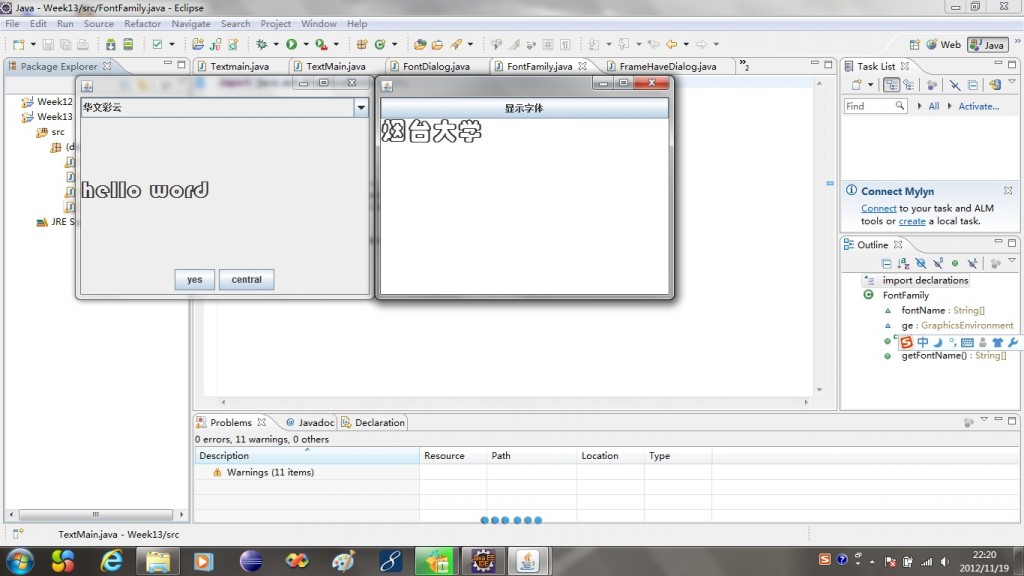
Task: Toggle Hide Completed Tasks in Task List
Action: tap(955, 85)
